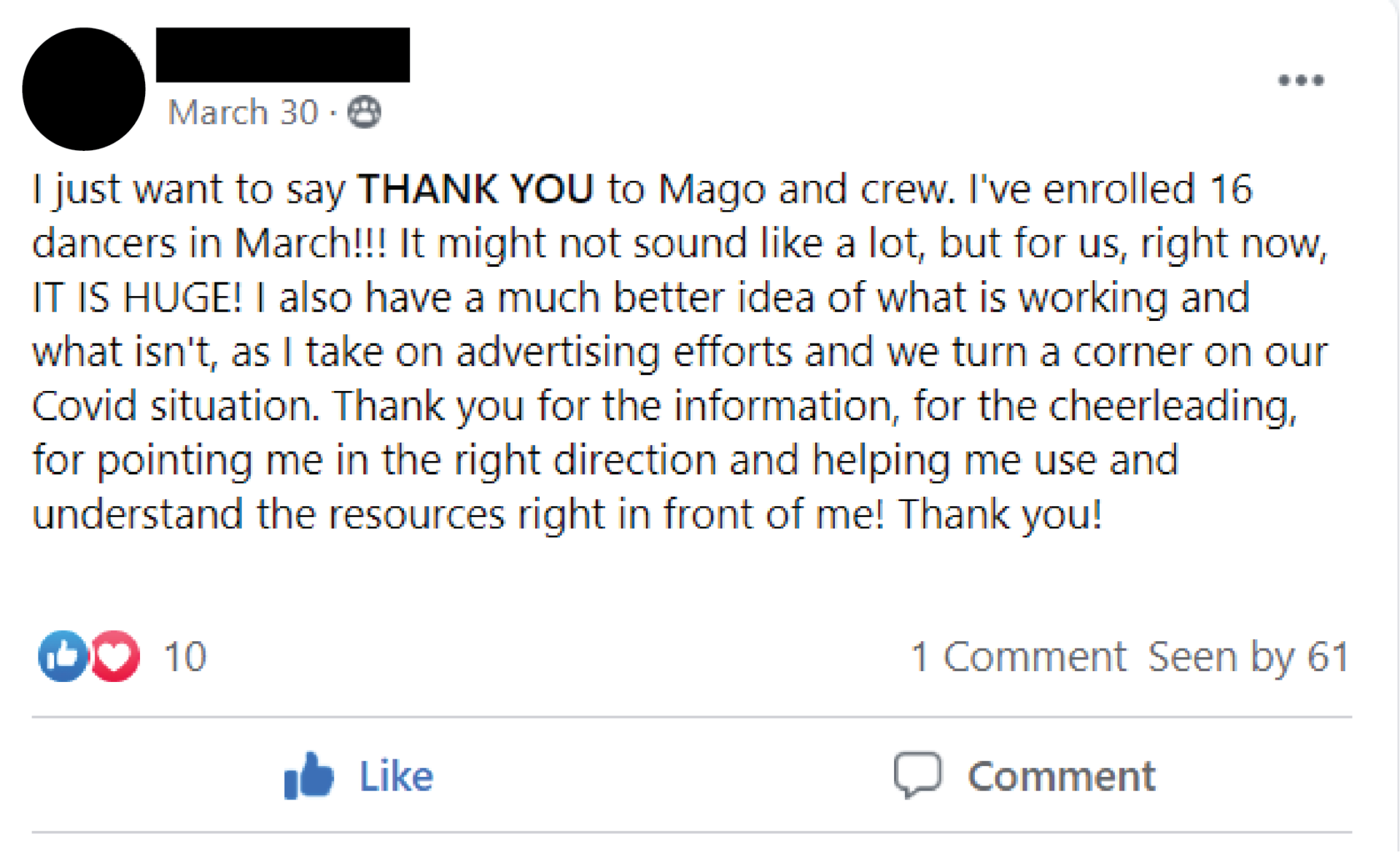Click the thumbs-up icon in Like button
This screenshot has width=1400, height=852.
click(308, 775)
